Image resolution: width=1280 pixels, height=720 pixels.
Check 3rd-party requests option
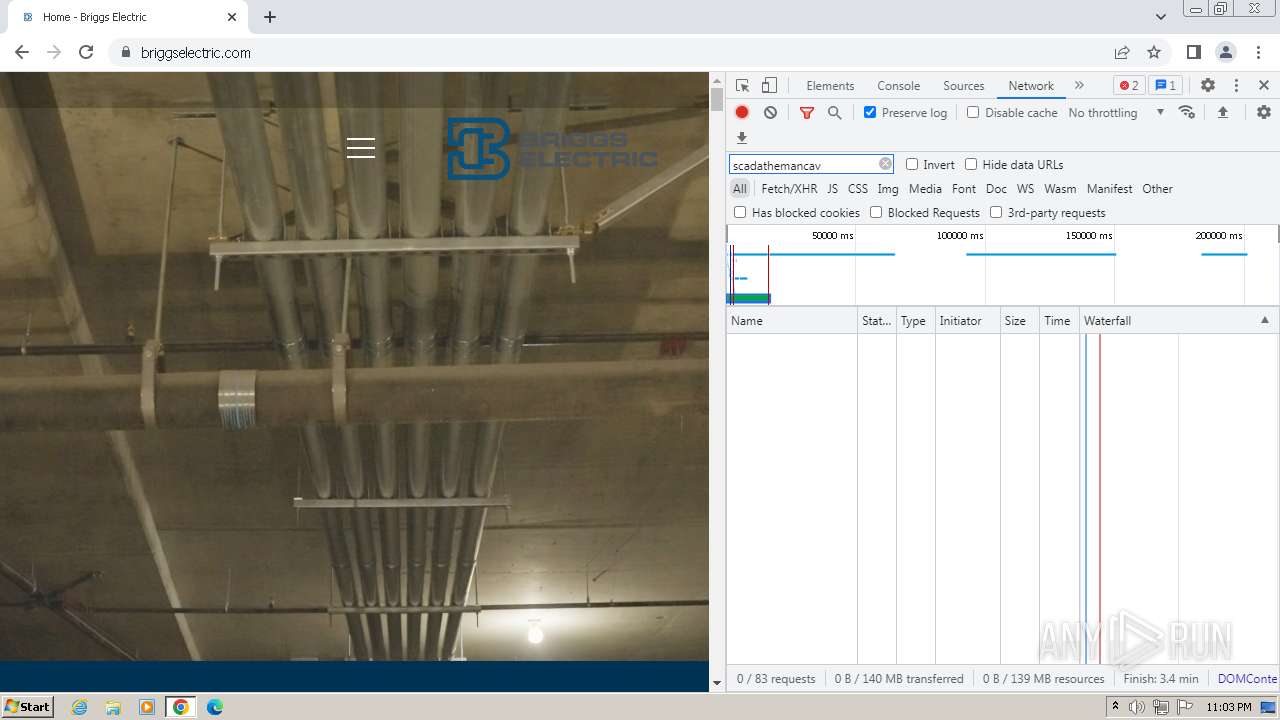coord(996,212)
